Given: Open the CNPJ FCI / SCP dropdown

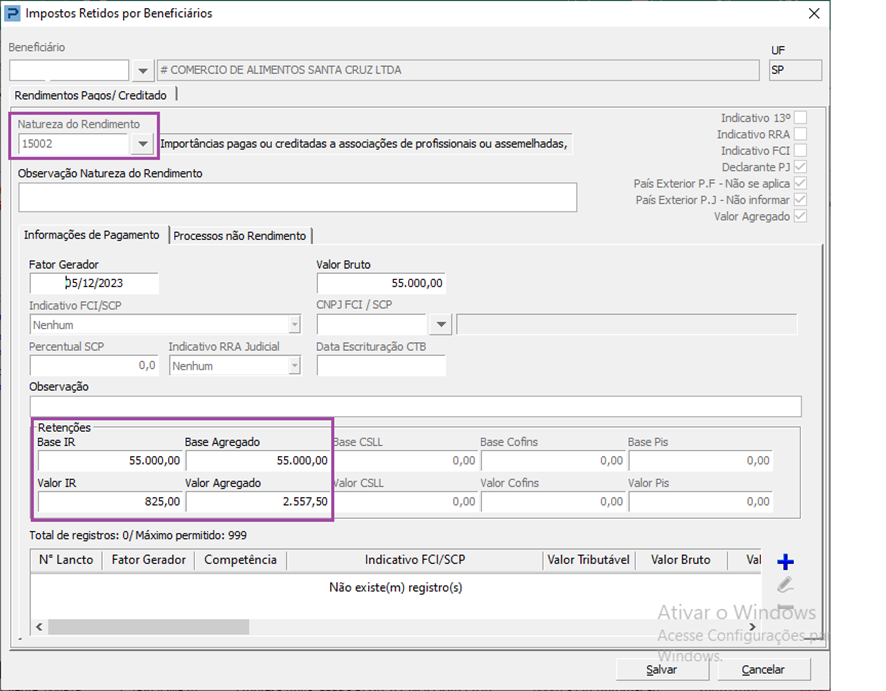Looking at the screenshot, I should (441, 324).
